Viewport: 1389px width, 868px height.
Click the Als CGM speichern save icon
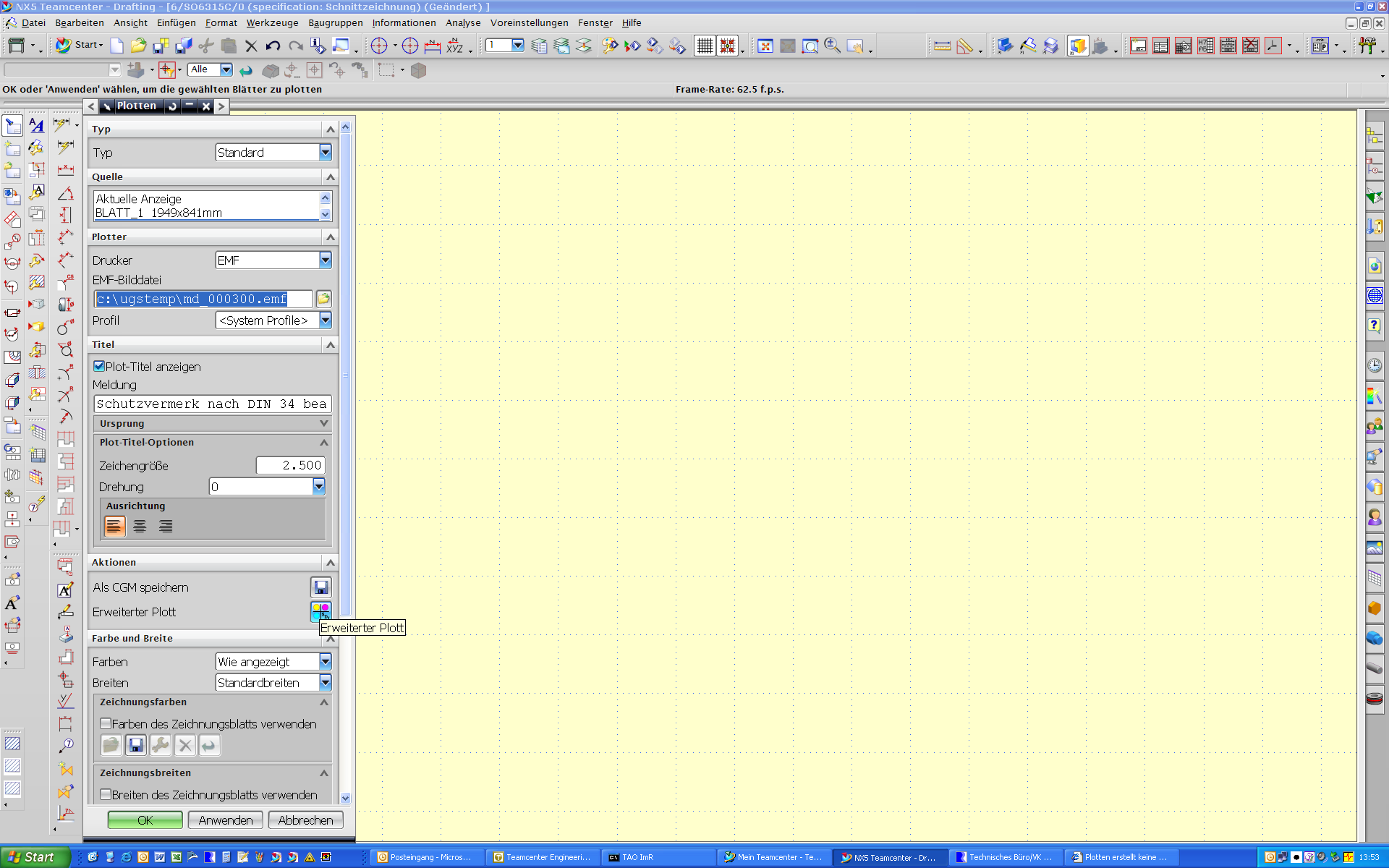320,587
